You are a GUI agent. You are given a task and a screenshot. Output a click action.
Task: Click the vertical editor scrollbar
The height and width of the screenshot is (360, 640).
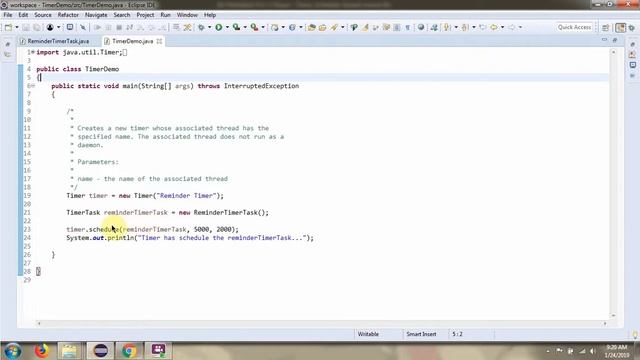coord(613,184)
